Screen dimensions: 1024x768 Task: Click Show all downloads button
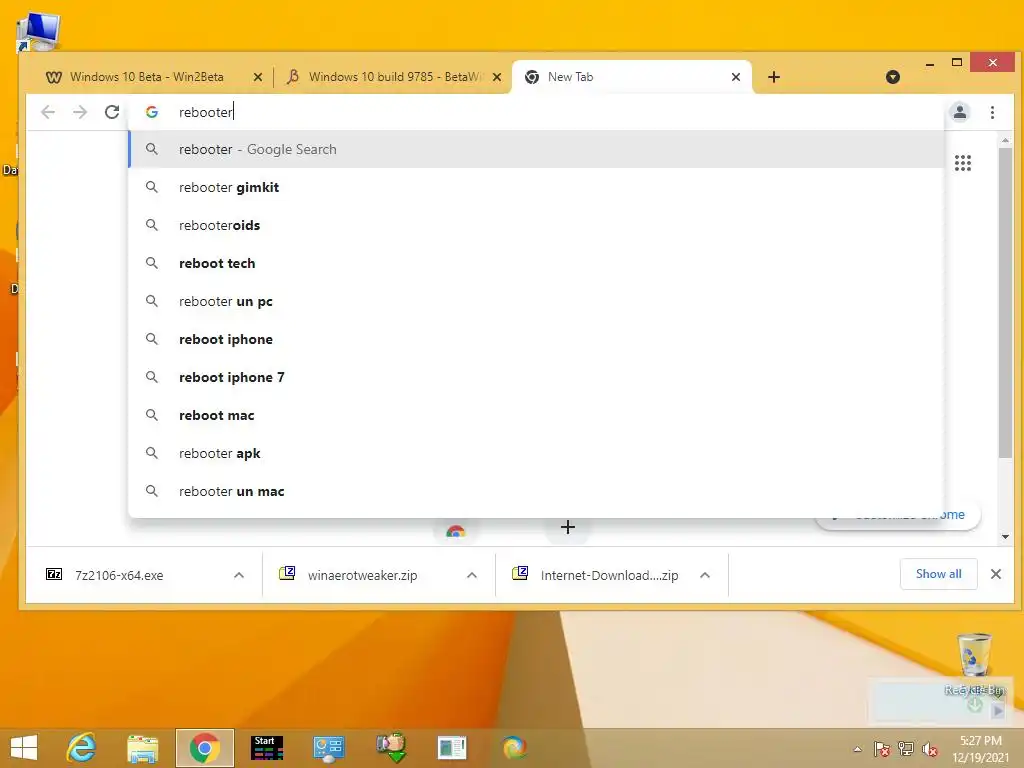938,574
